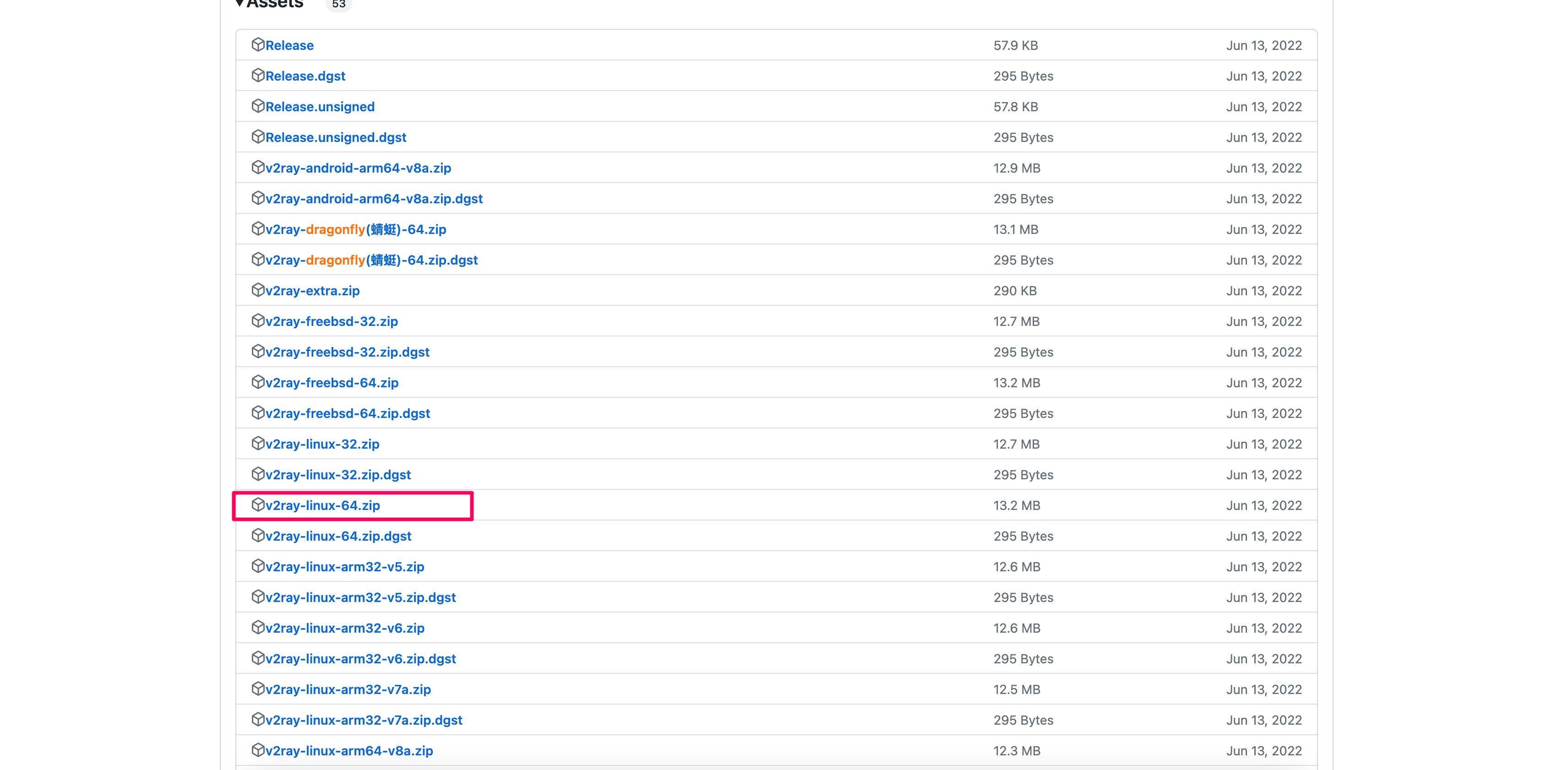Download v2ray-extra.zip
Screen dimensions: 1568x770
click(312, 291)
